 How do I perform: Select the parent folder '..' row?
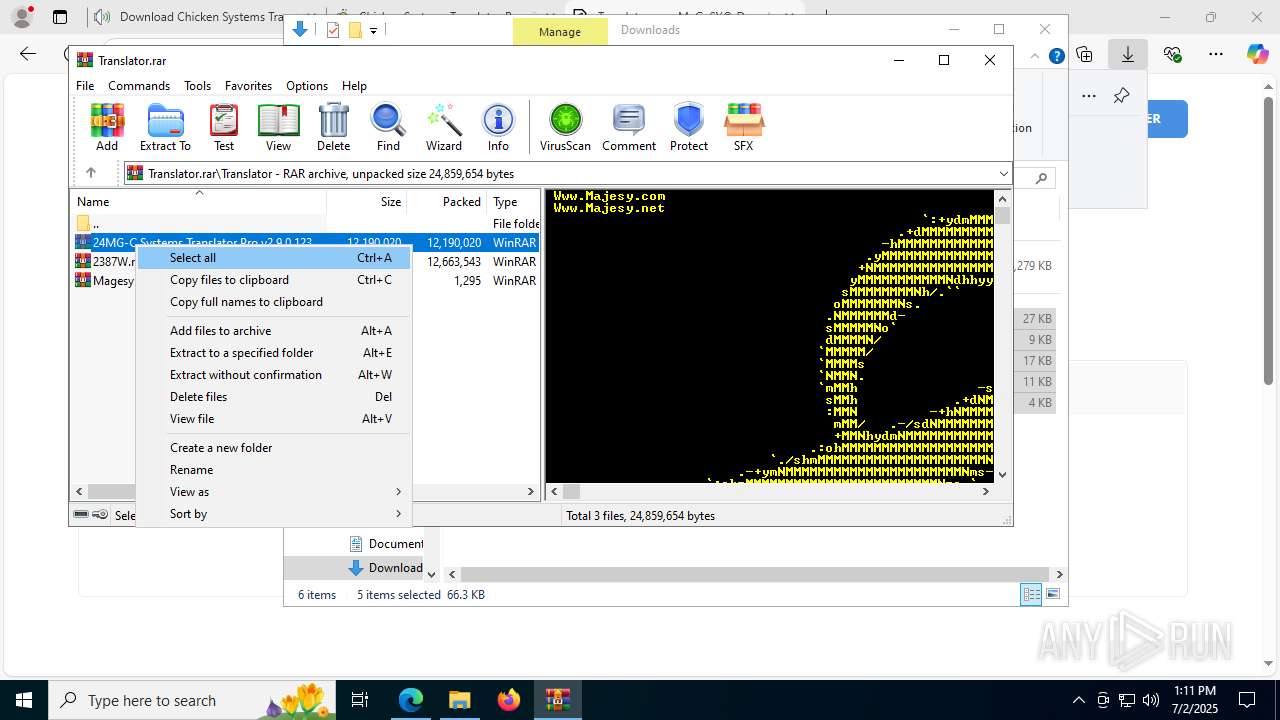point(305,224)
